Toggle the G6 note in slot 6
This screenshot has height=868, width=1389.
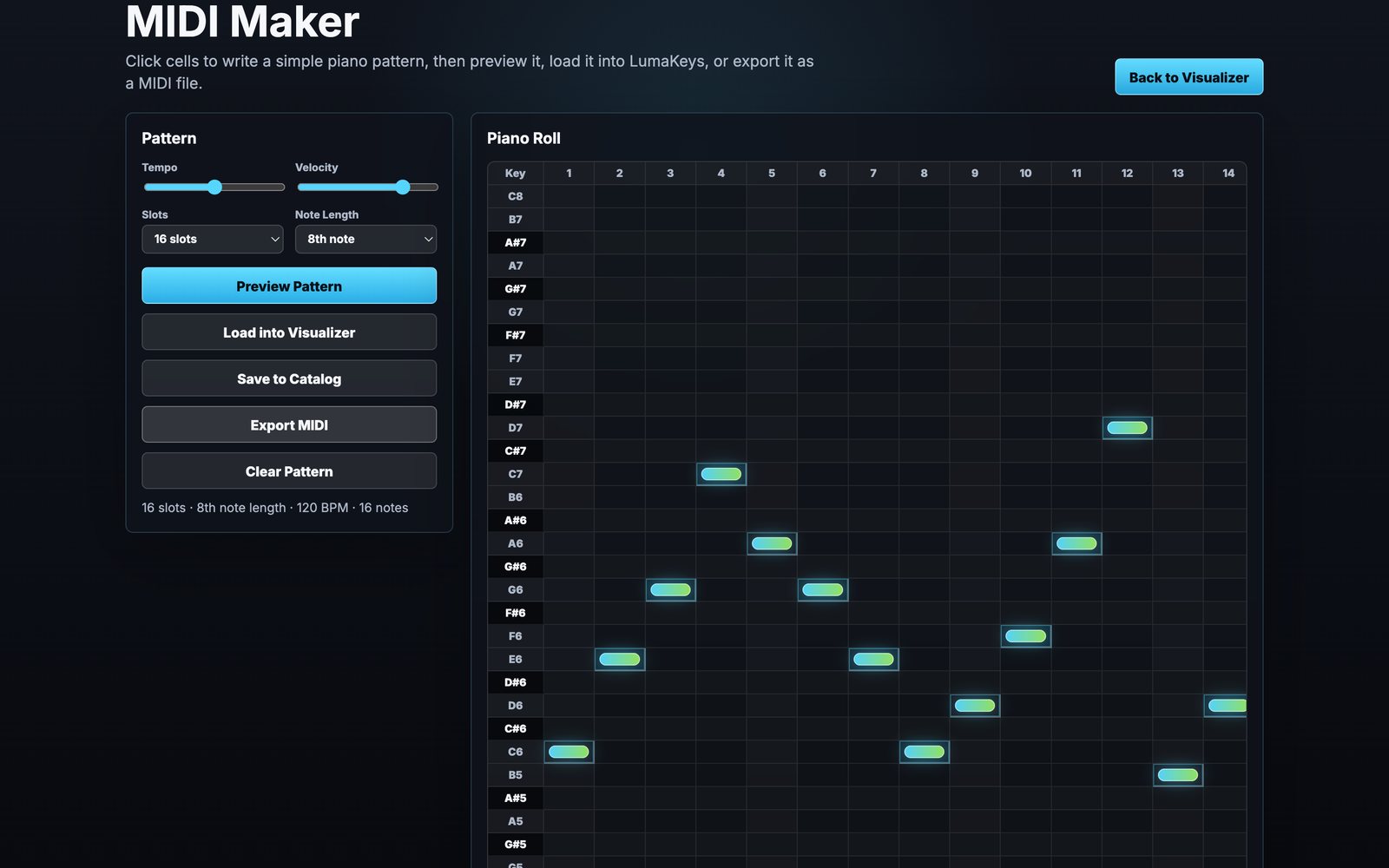pos(823,589)
